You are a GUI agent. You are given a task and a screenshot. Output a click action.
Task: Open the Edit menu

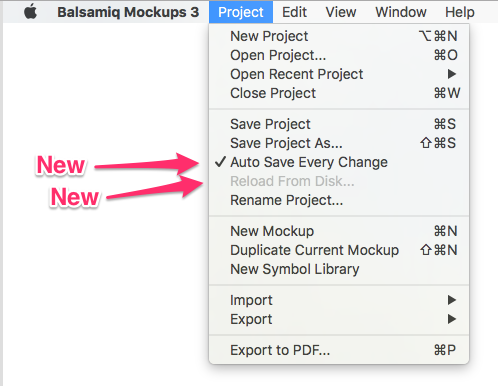coord(294,12)
